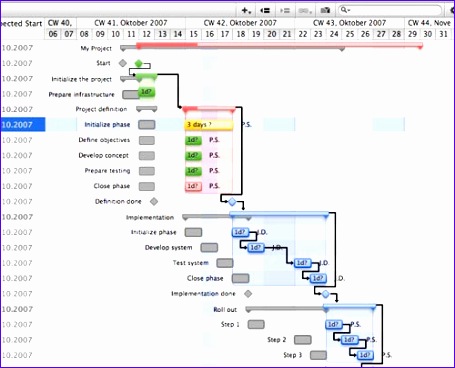Image resolution: width=455 pixels, height=368 pixels.
Task: Select the blue Roll out group bar
Action: point(350,307)
